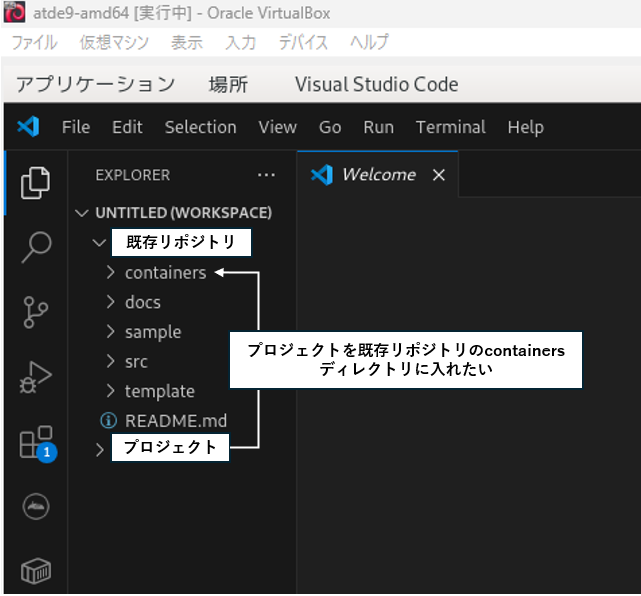
Task: Open Run and Debug view icon
Action: coord(35,377)
